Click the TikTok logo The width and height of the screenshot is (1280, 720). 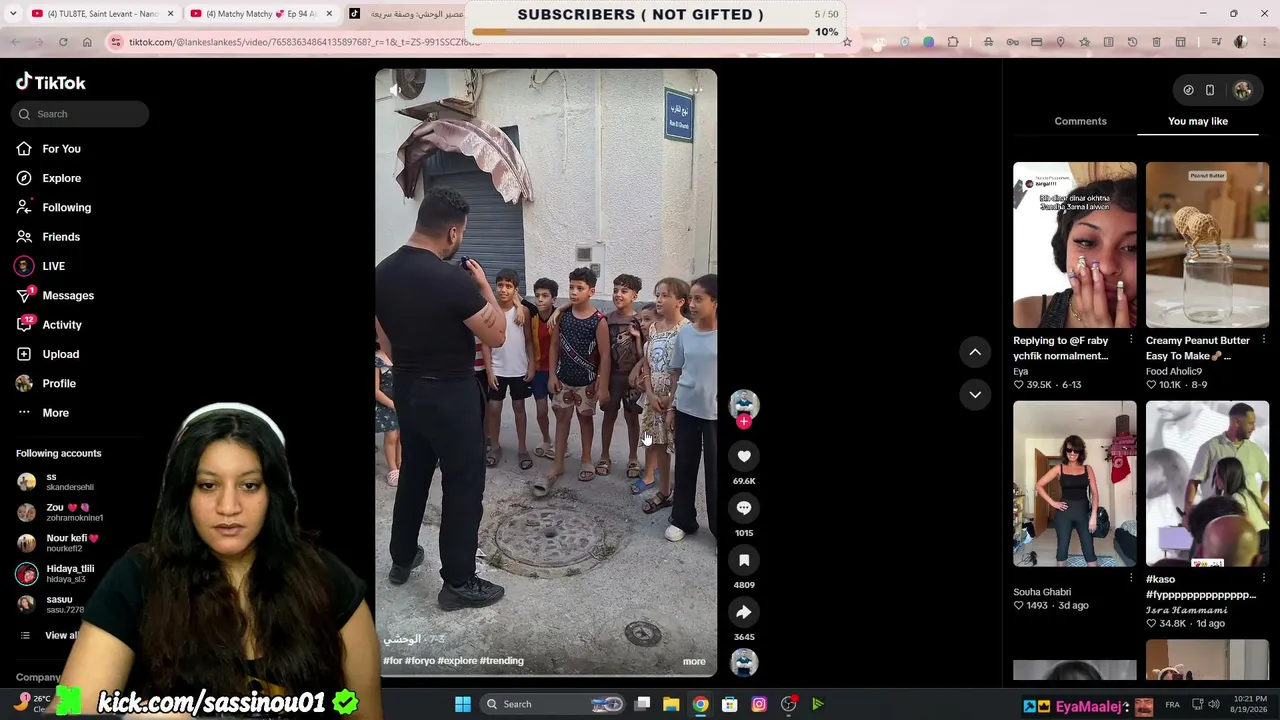click(x=51, y=82)
